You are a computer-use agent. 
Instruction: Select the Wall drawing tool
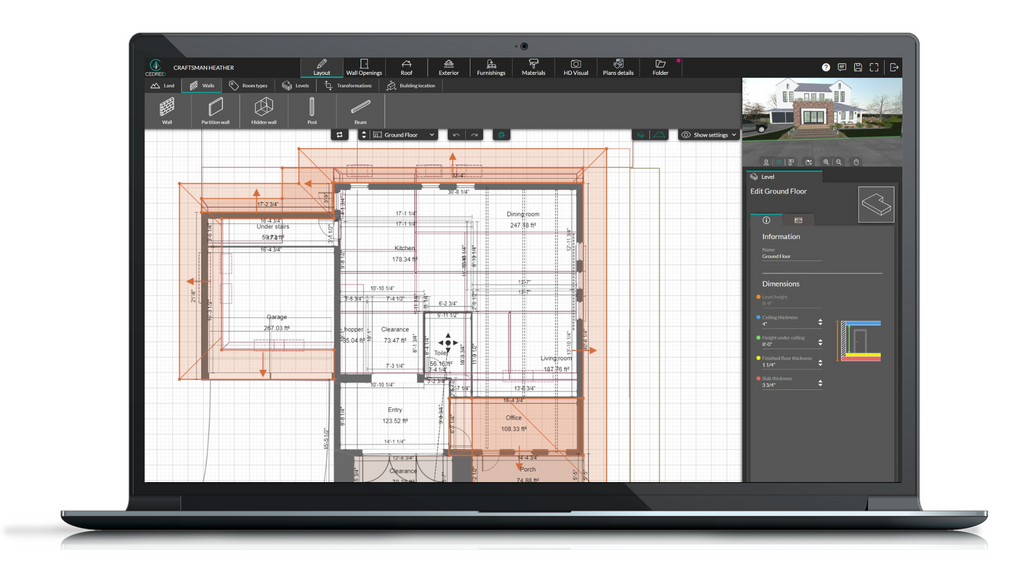tap(167, 110)
